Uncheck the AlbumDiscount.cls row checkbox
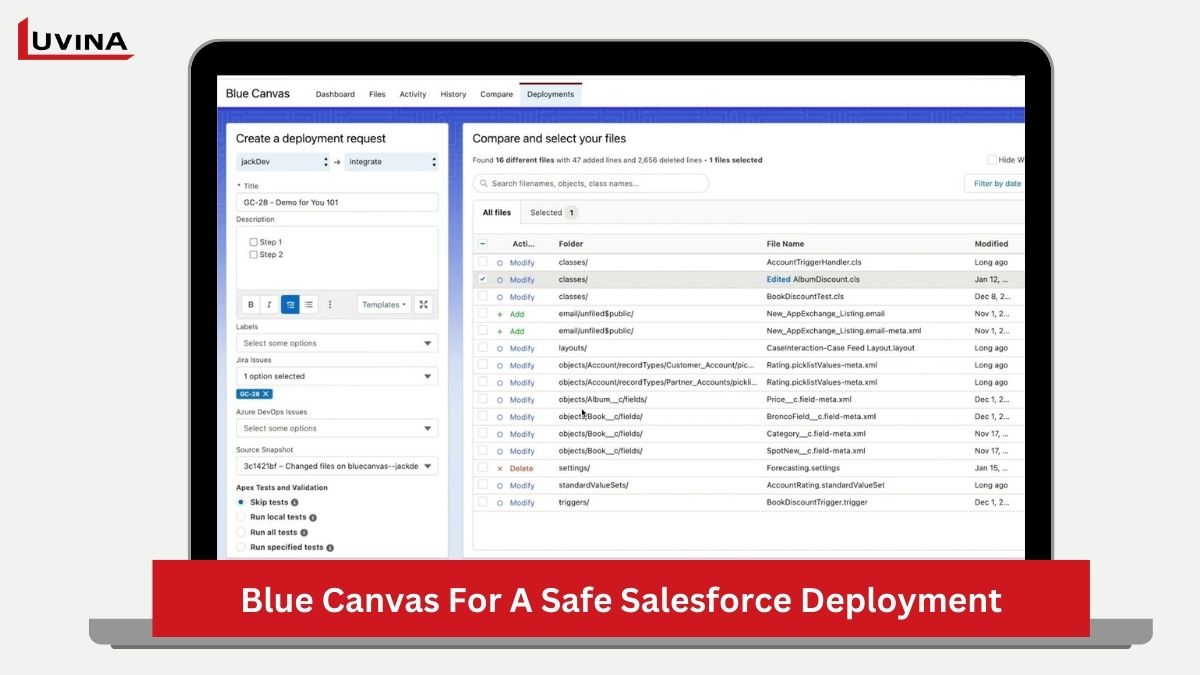 coord(483,279)
